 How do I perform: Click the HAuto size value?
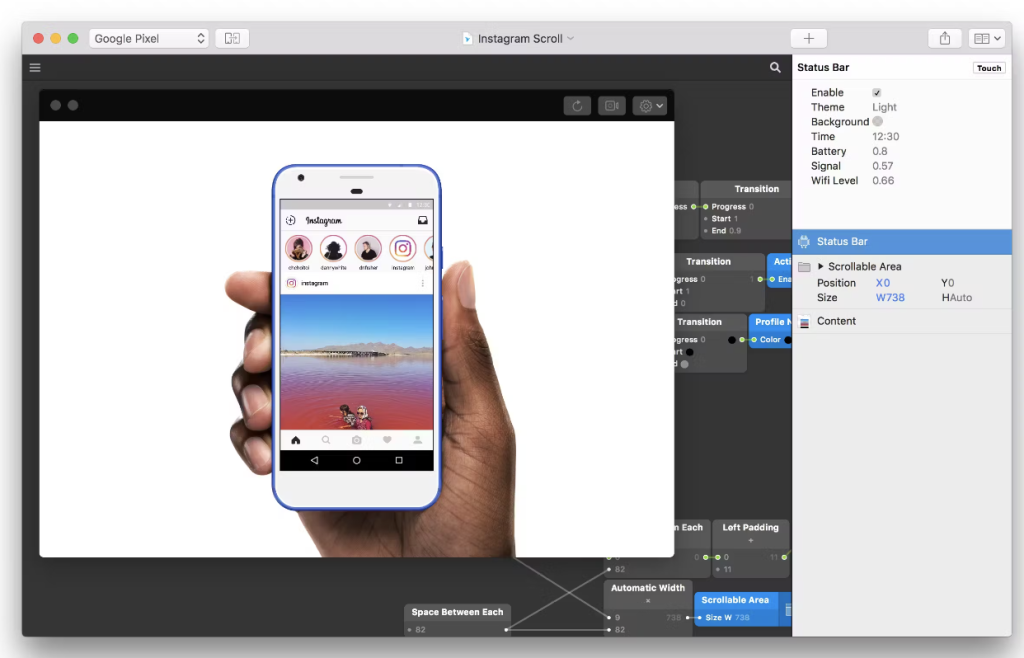pyautogui.click(x=957, y=298)
